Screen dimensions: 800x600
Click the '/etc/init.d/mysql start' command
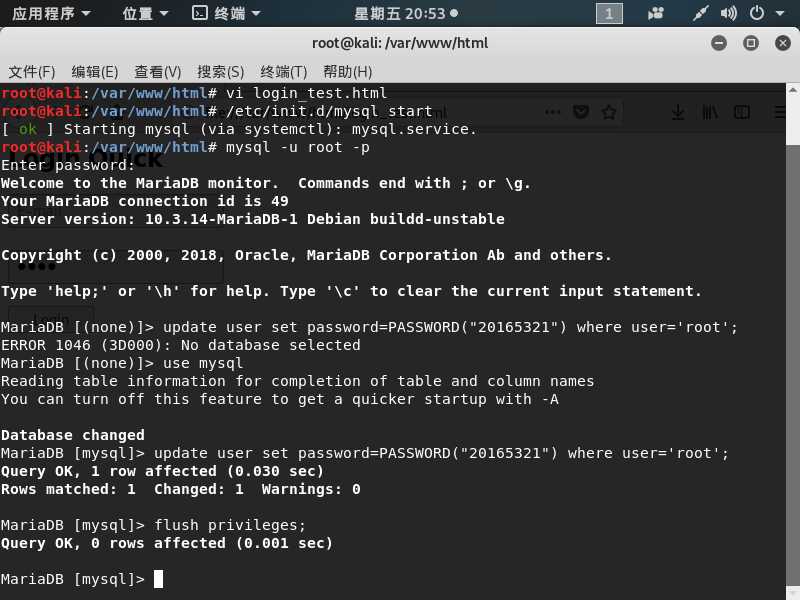click(x=329, y=111)
